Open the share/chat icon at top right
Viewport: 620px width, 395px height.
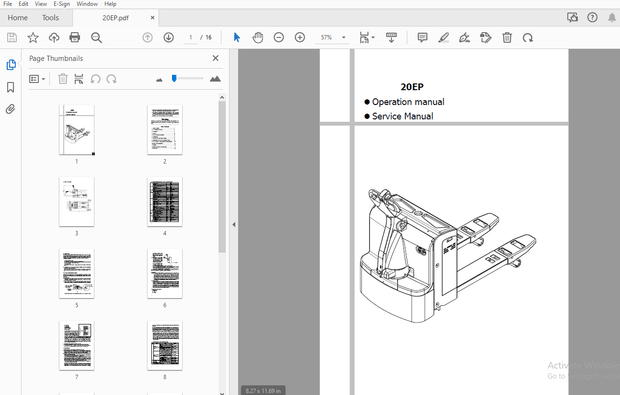(572, 17)
